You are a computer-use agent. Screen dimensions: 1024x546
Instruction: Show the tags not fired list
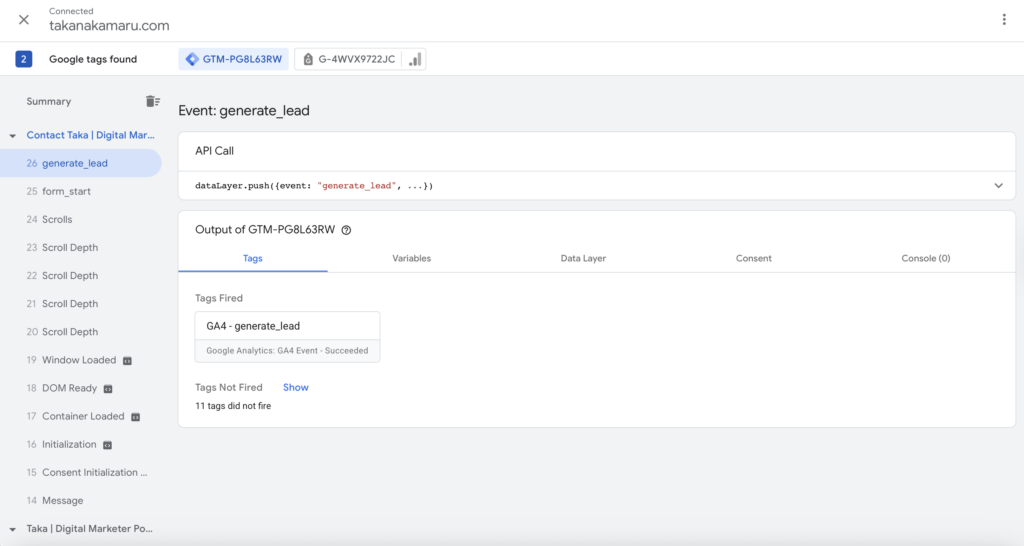point(295,387)
